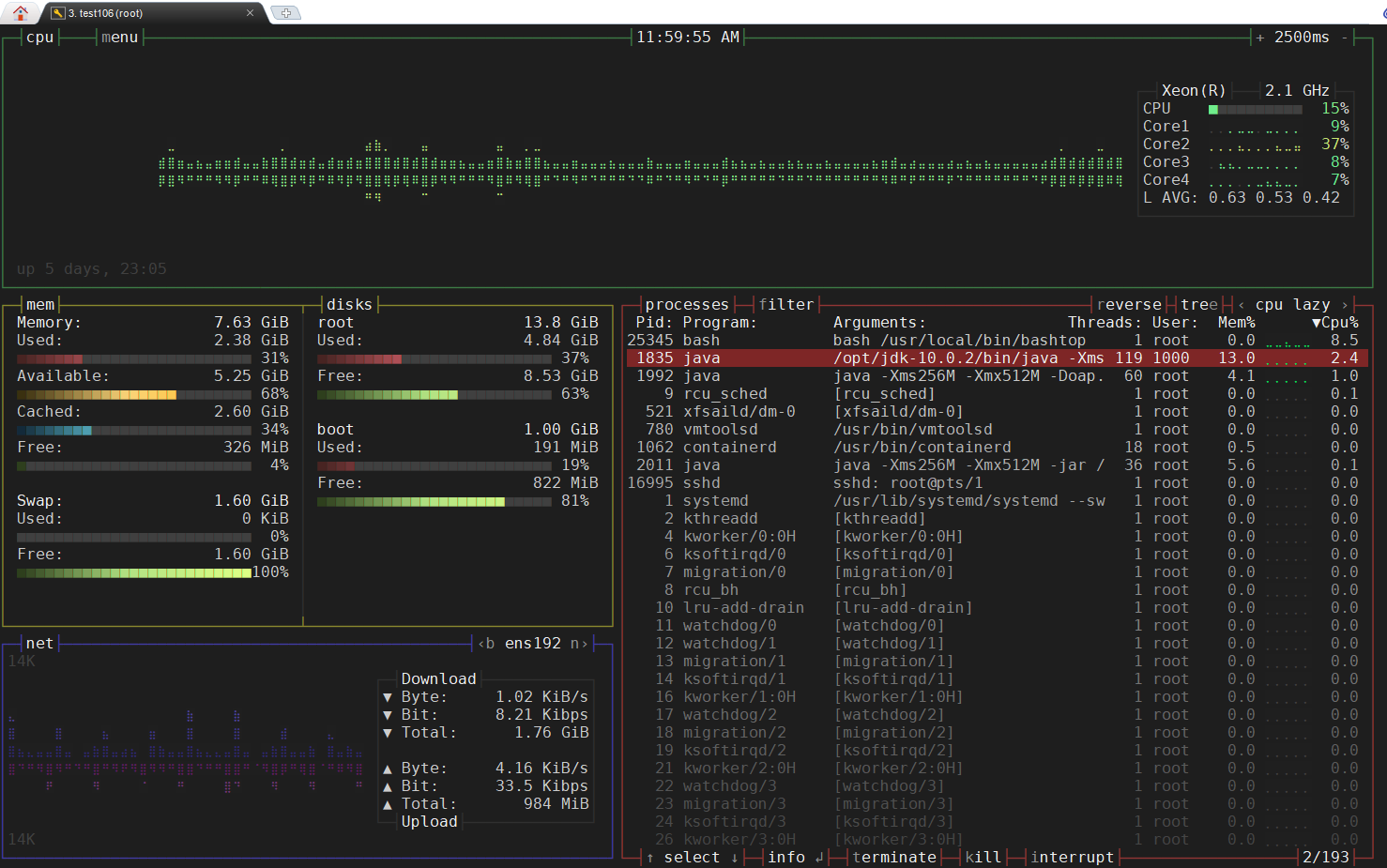The image size is (1387, 868).
Task: Sort by the Cpu% column header
Action: pos(1334,323)
